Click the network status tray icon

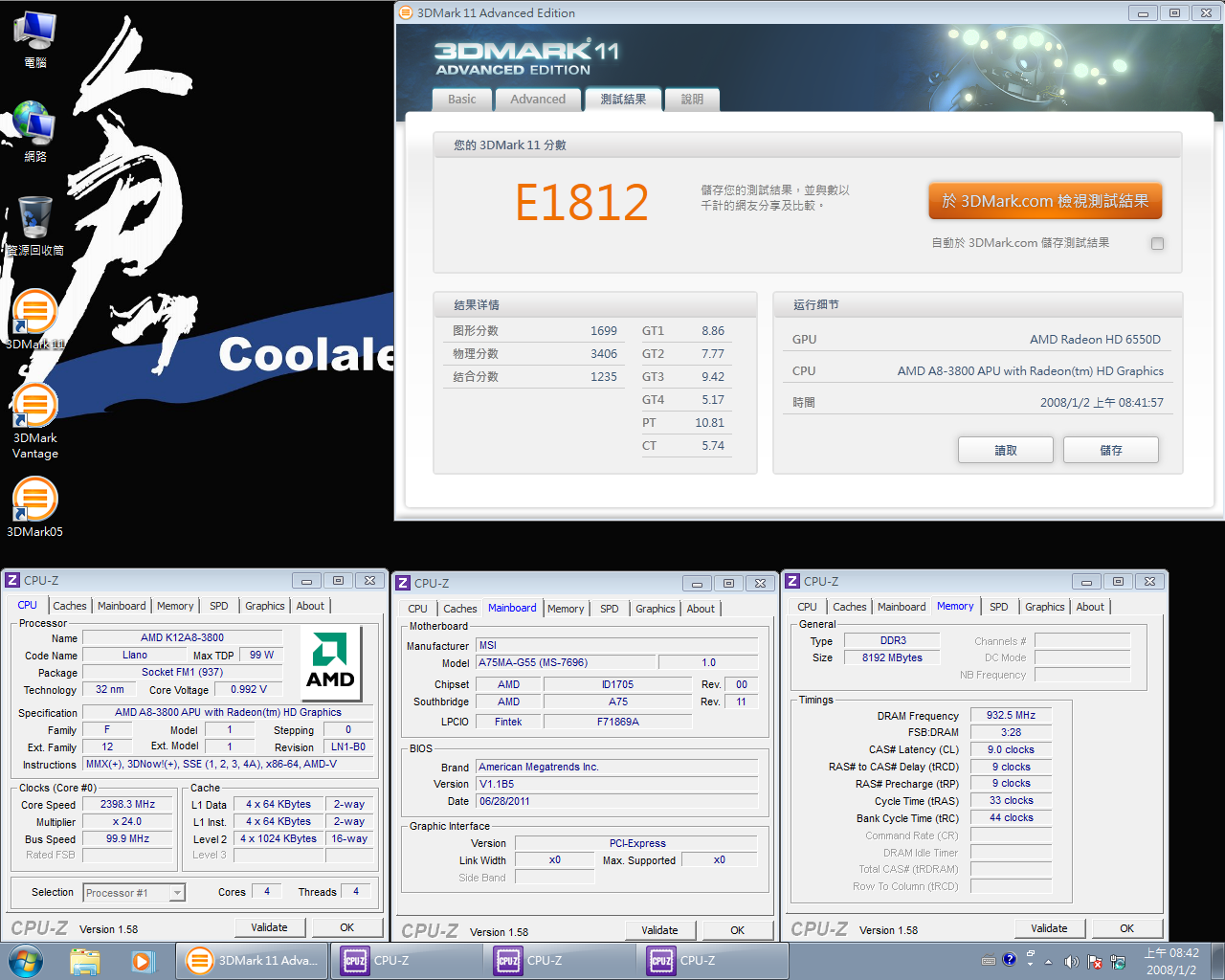coord(1117,962)
